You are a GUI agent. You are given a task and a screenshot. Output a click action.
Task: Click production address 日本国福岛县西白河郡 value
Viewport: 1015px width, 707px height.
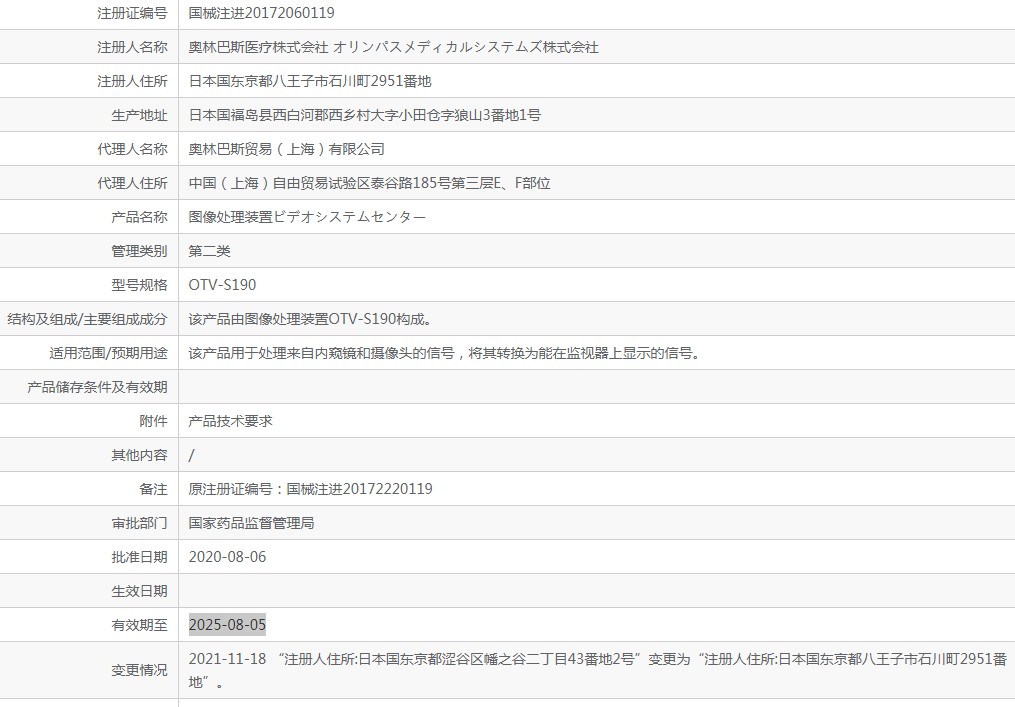[364, 115]
